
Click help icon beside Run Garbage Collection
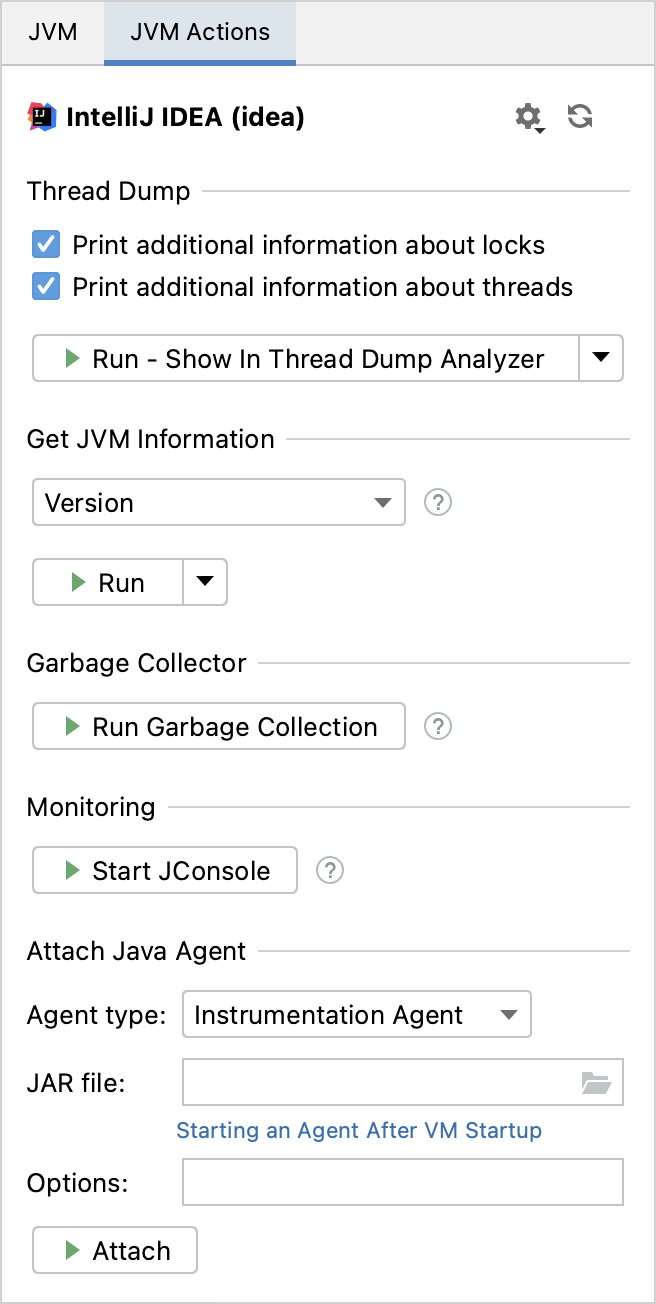(438, 726)
